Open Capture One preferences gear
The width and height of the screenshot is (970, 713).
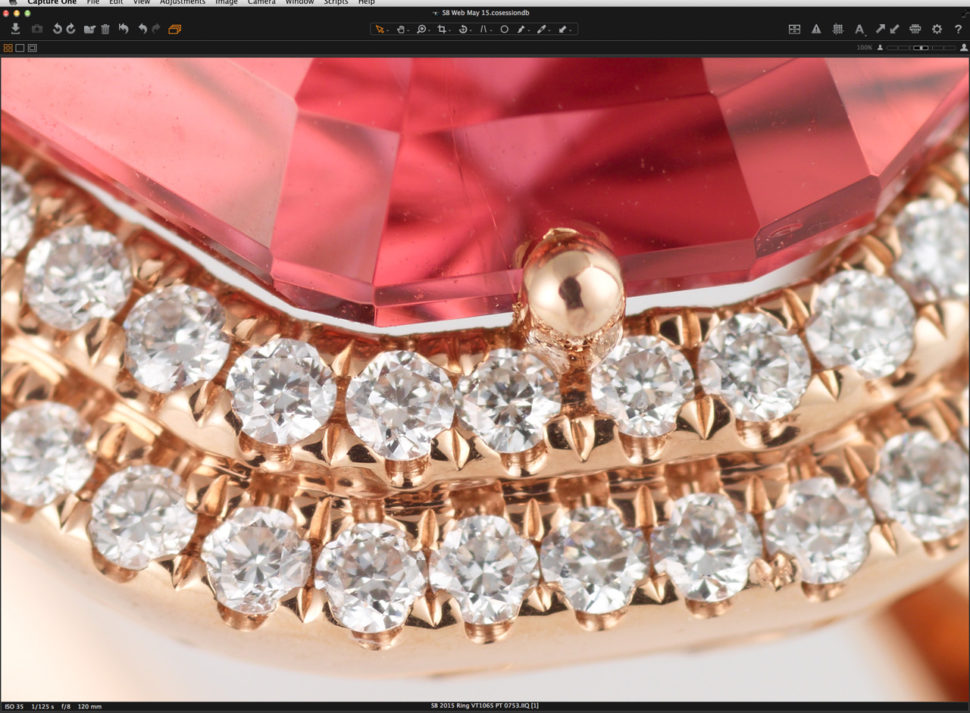point(936,30)
